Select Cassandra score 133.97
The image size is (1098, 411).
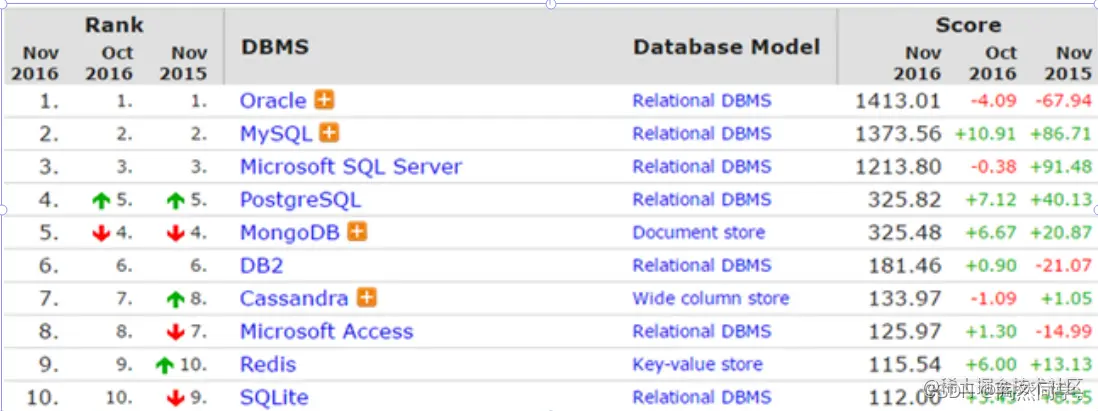click(x=905, y=298)
